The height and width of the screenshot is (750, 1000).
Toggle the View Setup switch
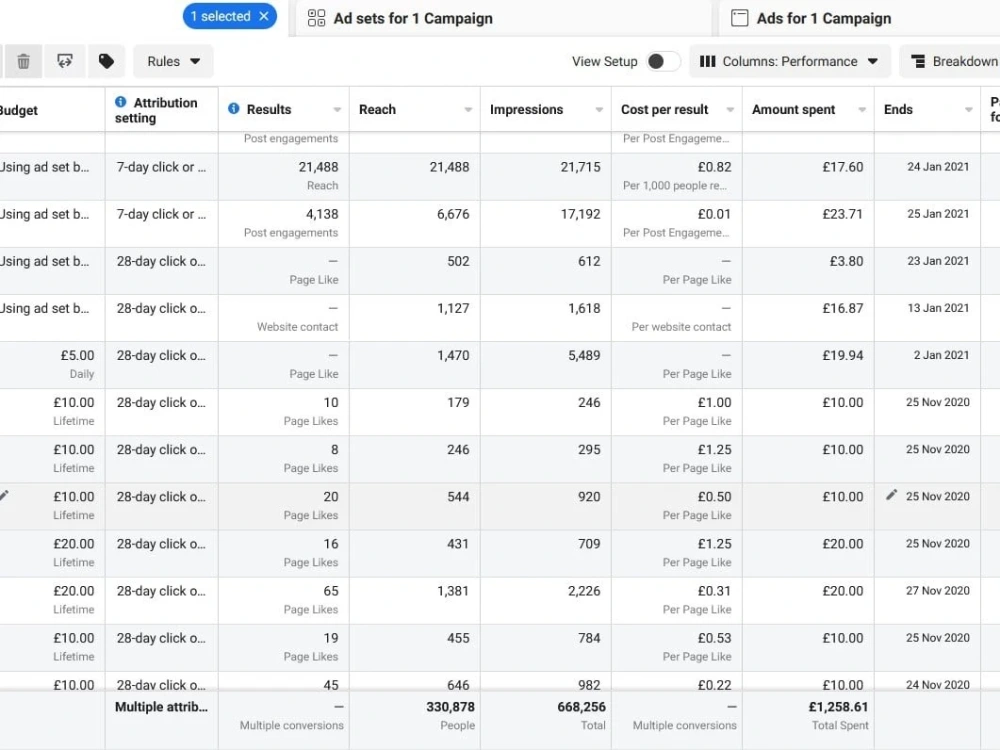663,61
